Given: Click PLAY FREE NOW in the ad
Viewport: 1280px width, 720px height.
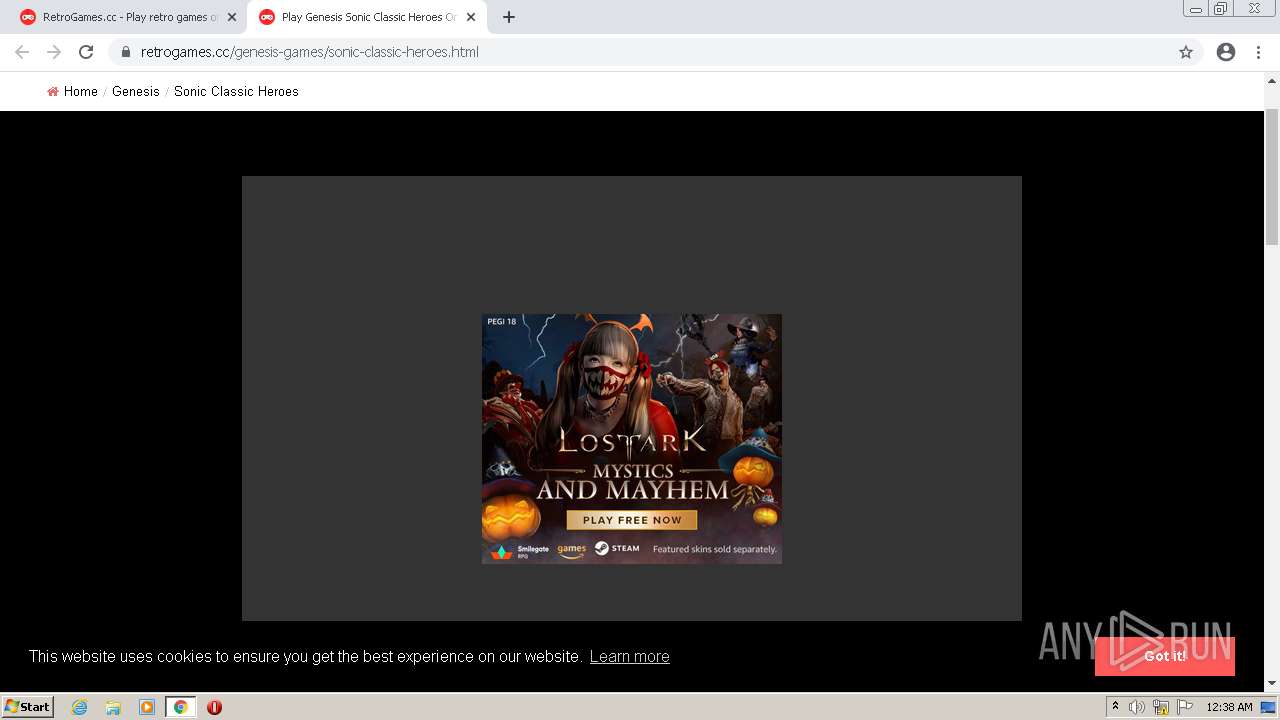Looking at the screenshot, I should click(632, 520).
